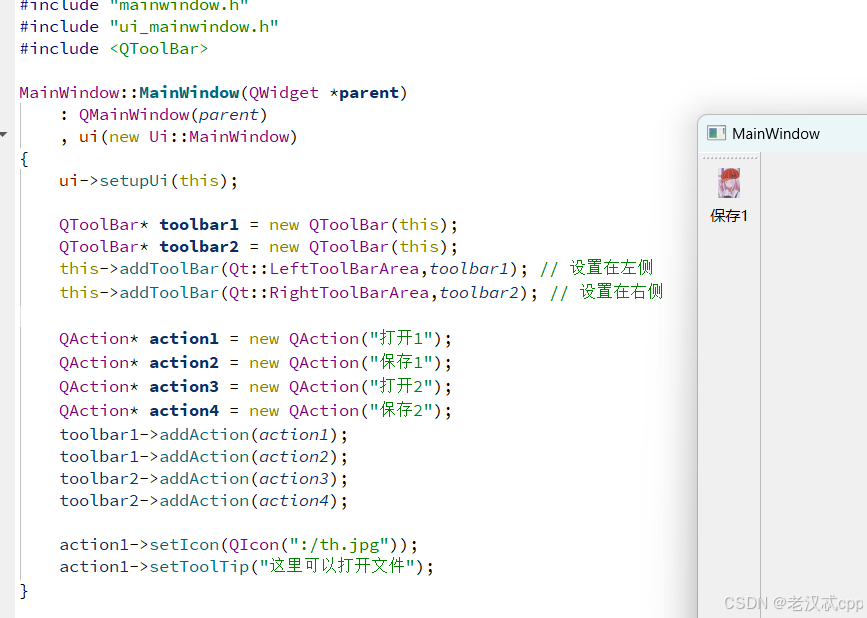Click the action1->setIcon line
This screenshot has height=618, width=867.
coord(238,545)
